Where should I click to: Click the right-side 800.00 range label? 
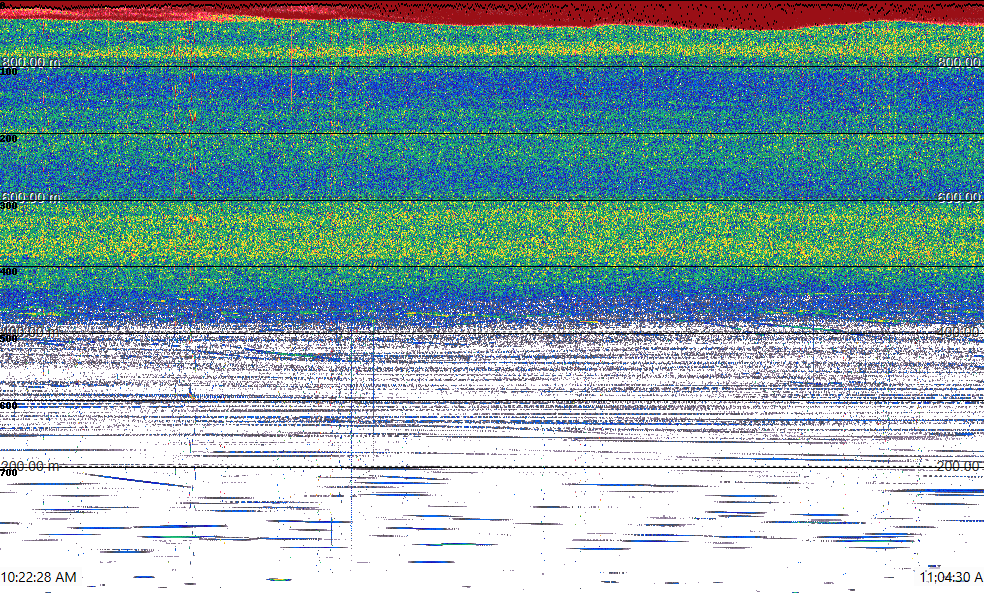pos(960,61)
